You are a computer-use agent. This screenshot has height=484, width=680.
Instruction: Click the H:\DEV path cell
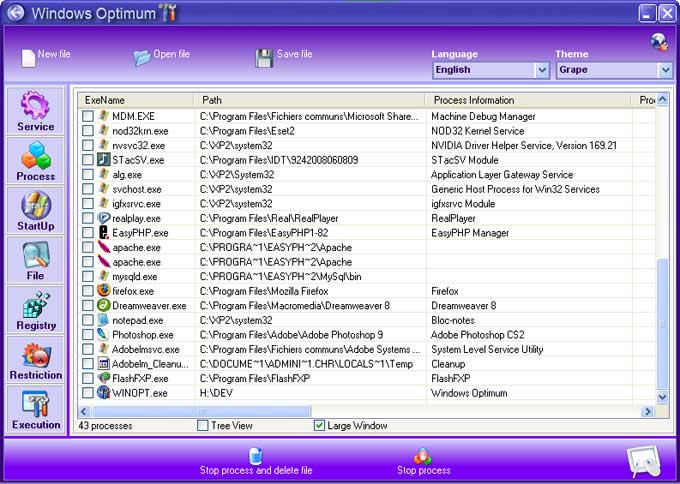point(216,393)
